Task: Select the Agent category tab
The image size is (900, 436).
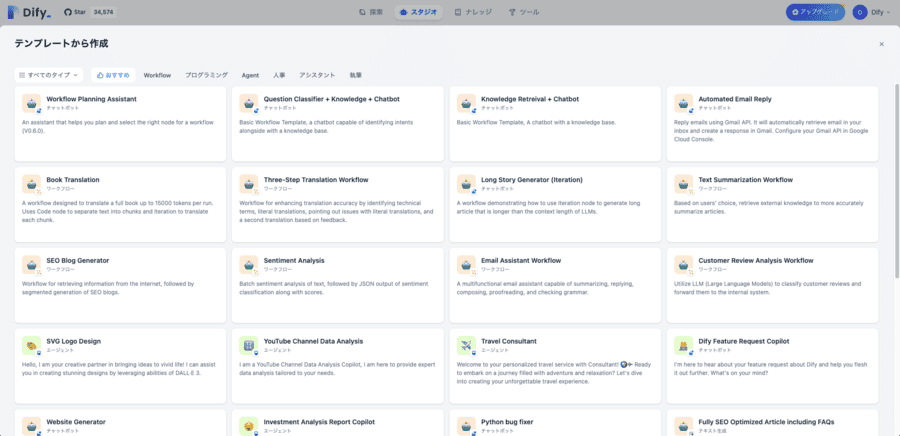Action: pyautogui.click(x=250, y=75)
